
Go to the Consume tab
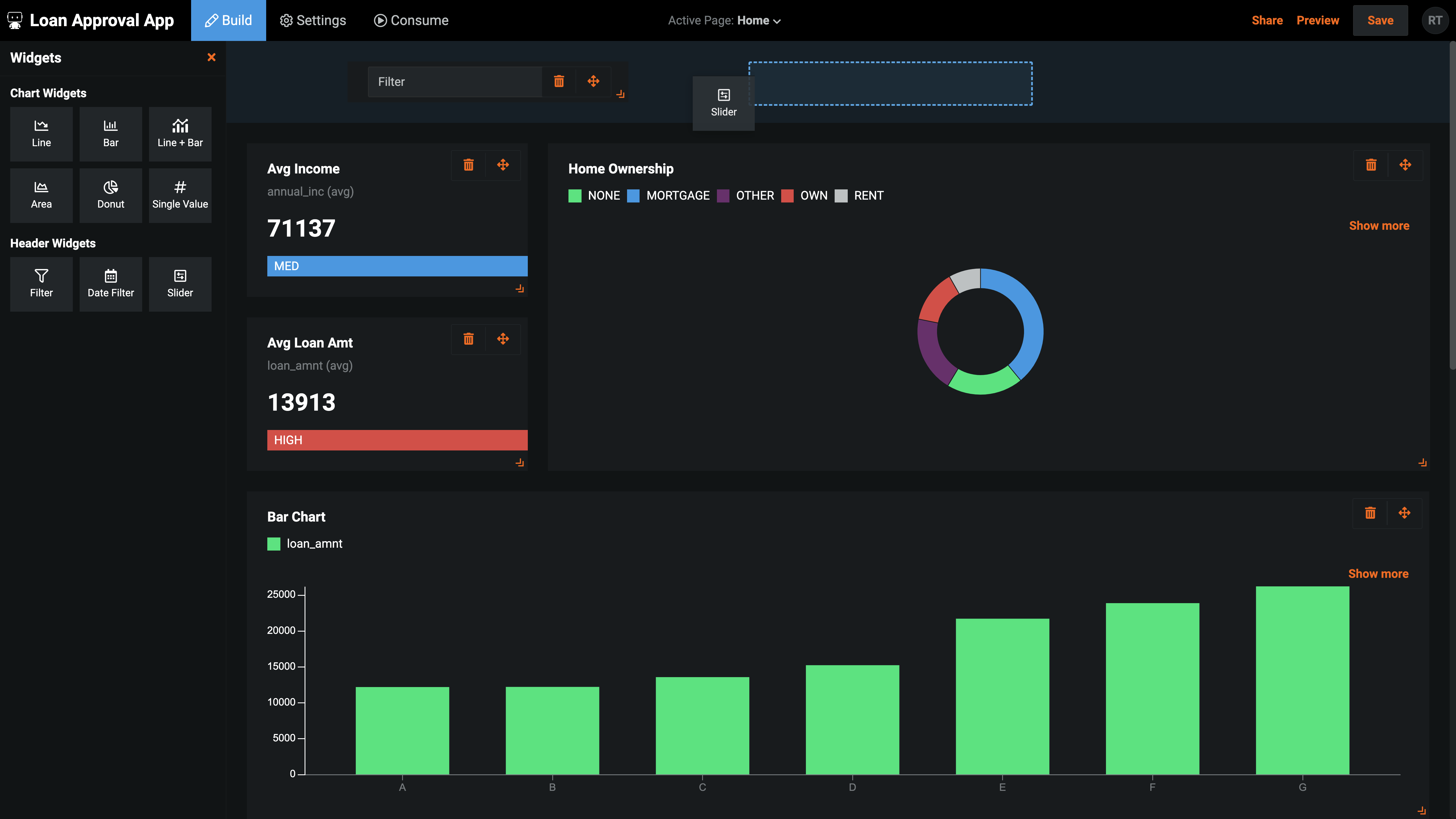[x=411, y=20]
